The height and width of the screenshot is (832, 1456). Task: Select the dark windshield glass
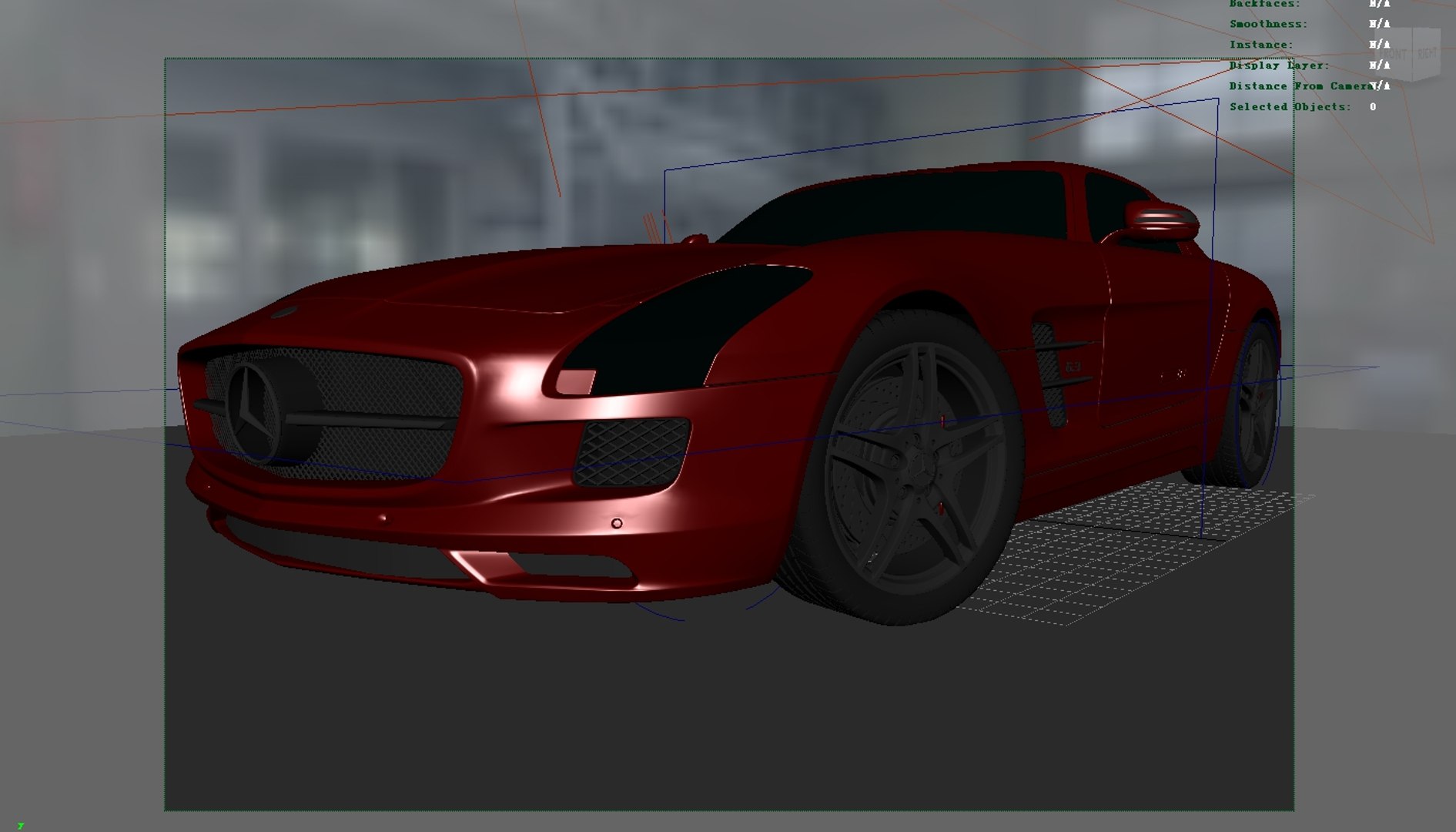pos(893,205)
